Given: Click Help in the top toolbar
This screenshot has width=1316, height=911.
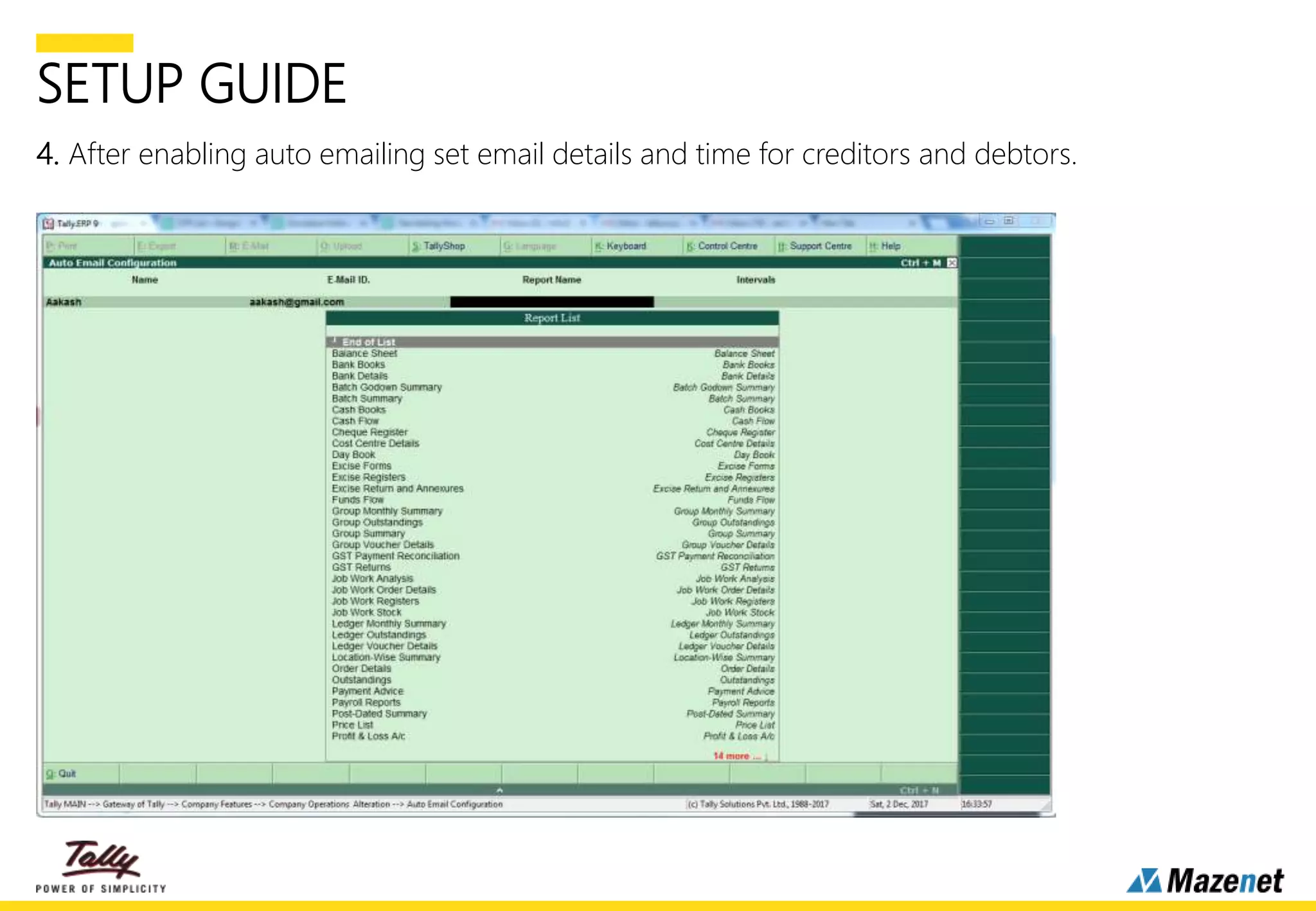Looking at the screenshot, I should (885, 246).
